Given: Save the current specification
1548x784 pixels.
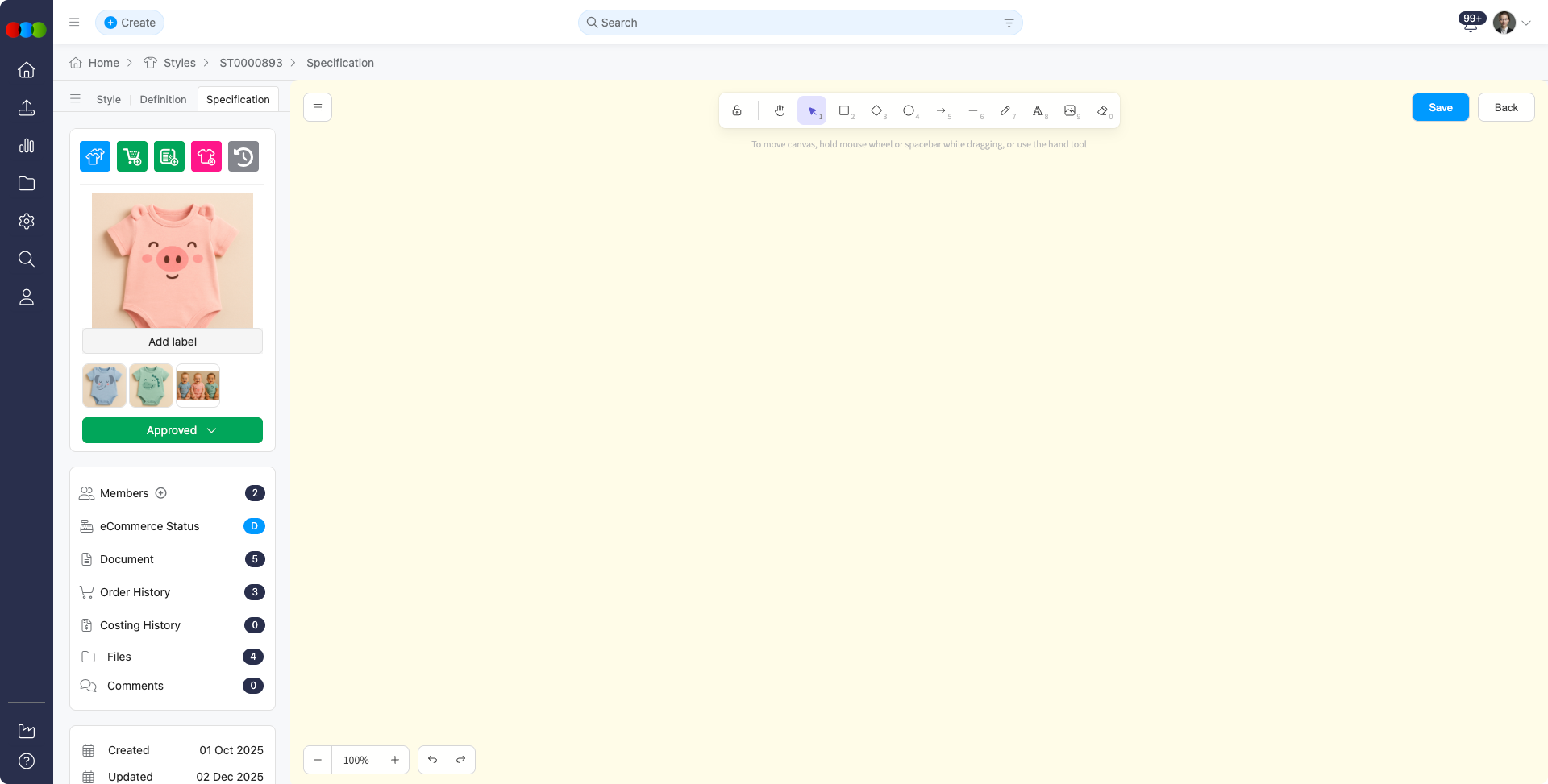Looking at the screenshot, I should click(x=1440, y=107).
